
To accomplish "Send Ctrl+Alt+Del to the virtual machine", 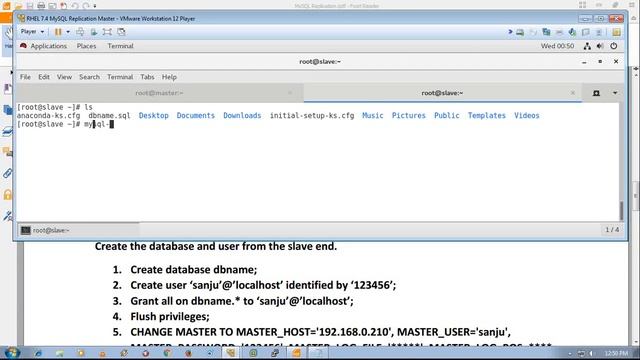I will (x=80, y=31).
